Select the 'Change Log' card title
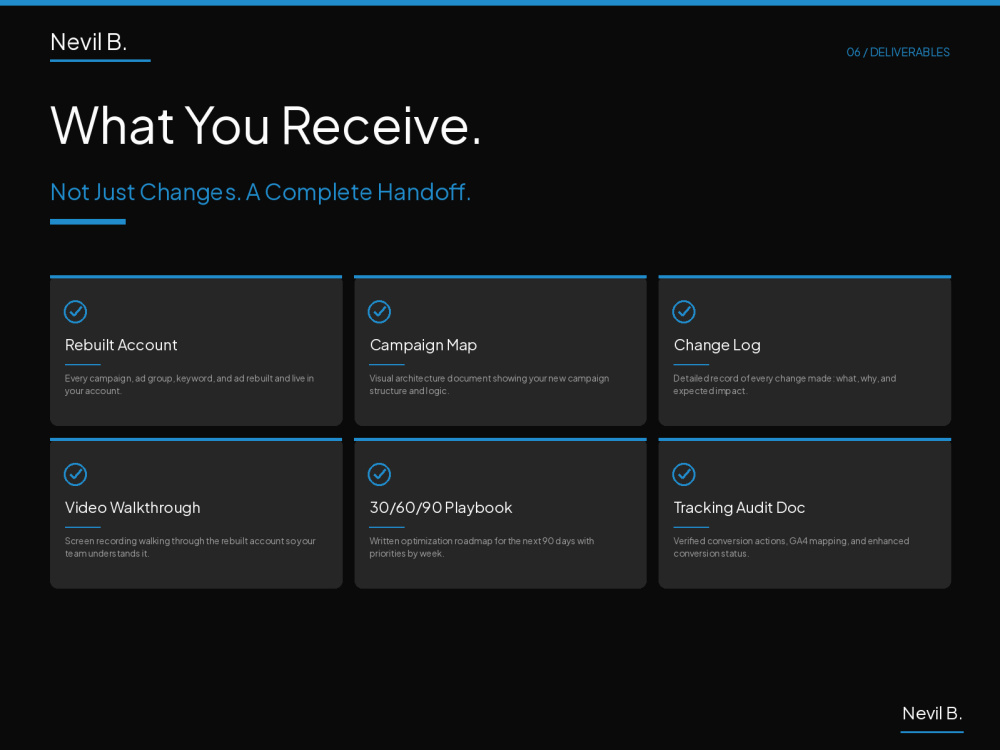Screen dimensions: 1000x750 pos(717,345)
